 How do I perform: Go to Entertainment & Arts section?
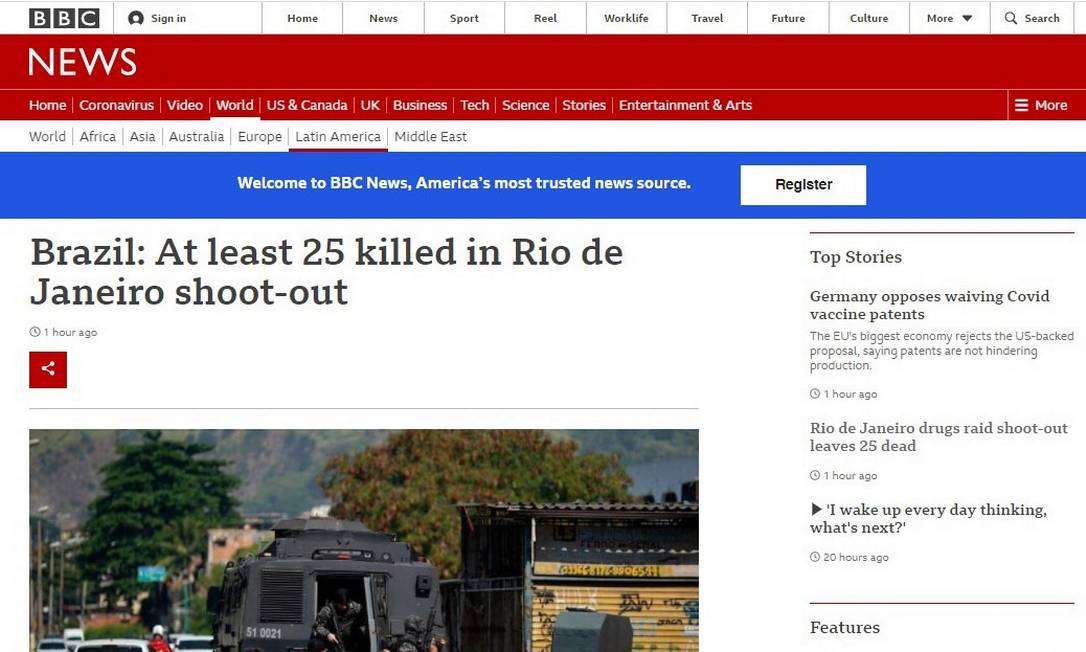pyautogui.click(x=685, y=105)
